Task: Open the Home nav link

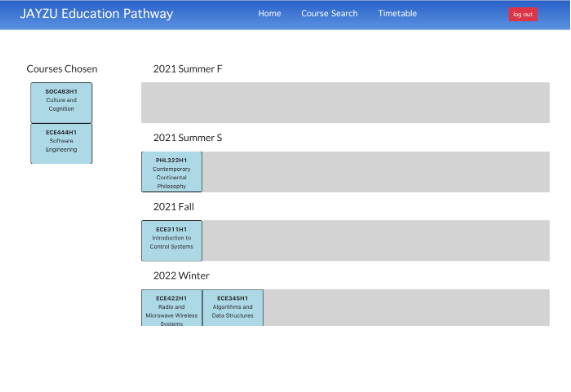Action: point(269,13)
